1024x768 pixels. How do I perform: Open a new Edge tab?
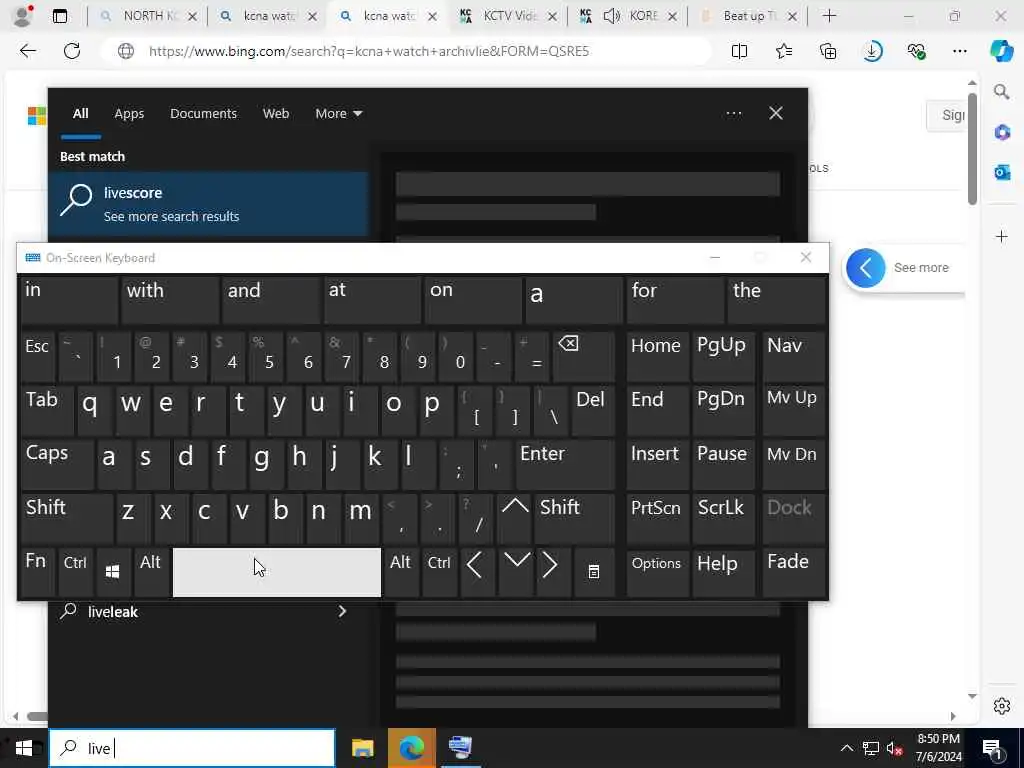click(x=829, y=16)
